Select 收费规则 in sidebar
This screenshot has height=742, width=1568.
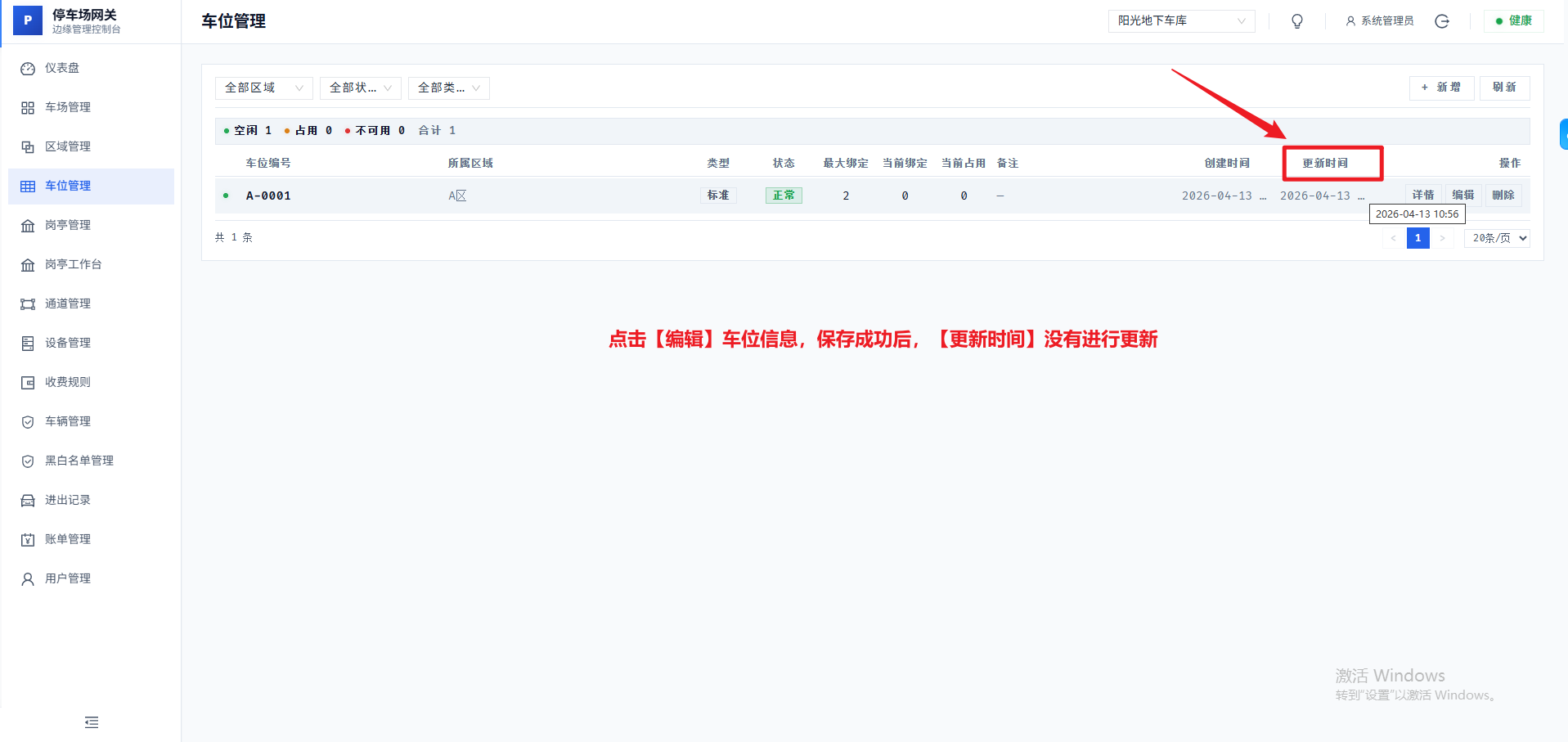[70, 381]
